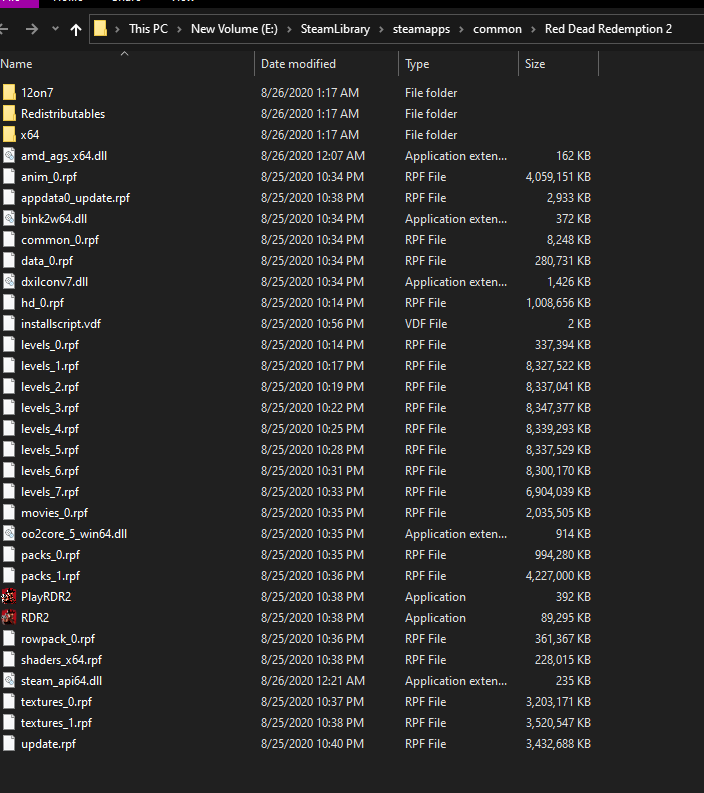Click the movies_0.rpf file icon
This screenshot has width=704, height=793.
[x=9, y=512]
